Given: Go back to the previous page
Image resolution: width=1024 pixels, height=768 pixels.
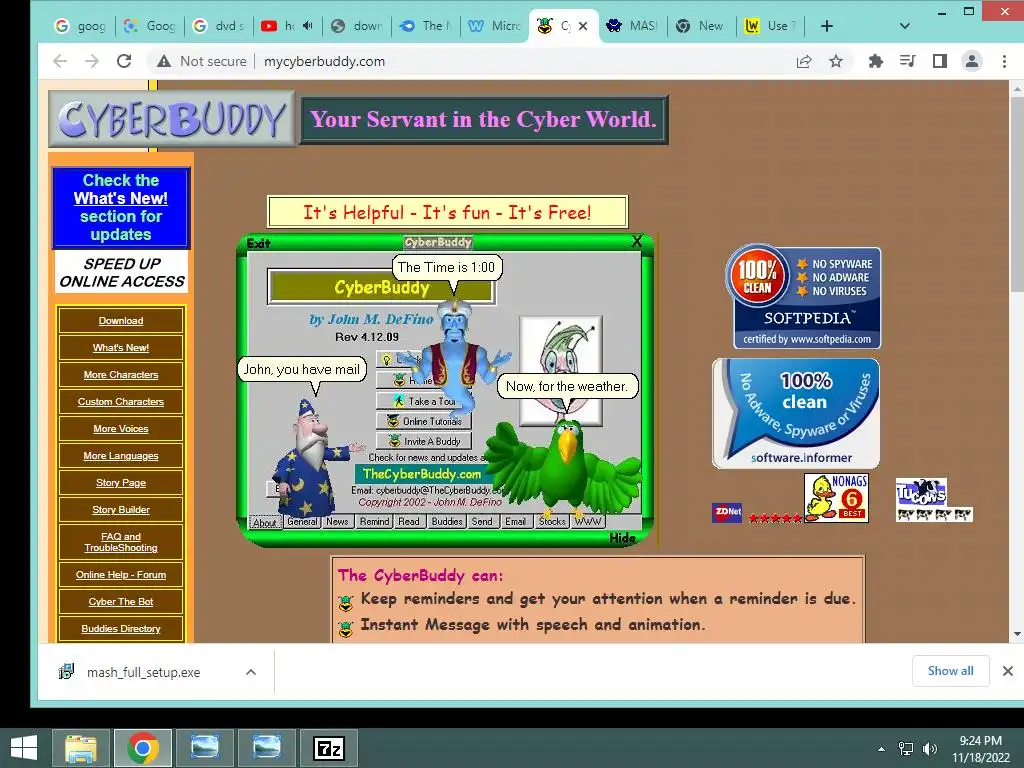Looking at the screenshot, I should (x=60, y=61).
